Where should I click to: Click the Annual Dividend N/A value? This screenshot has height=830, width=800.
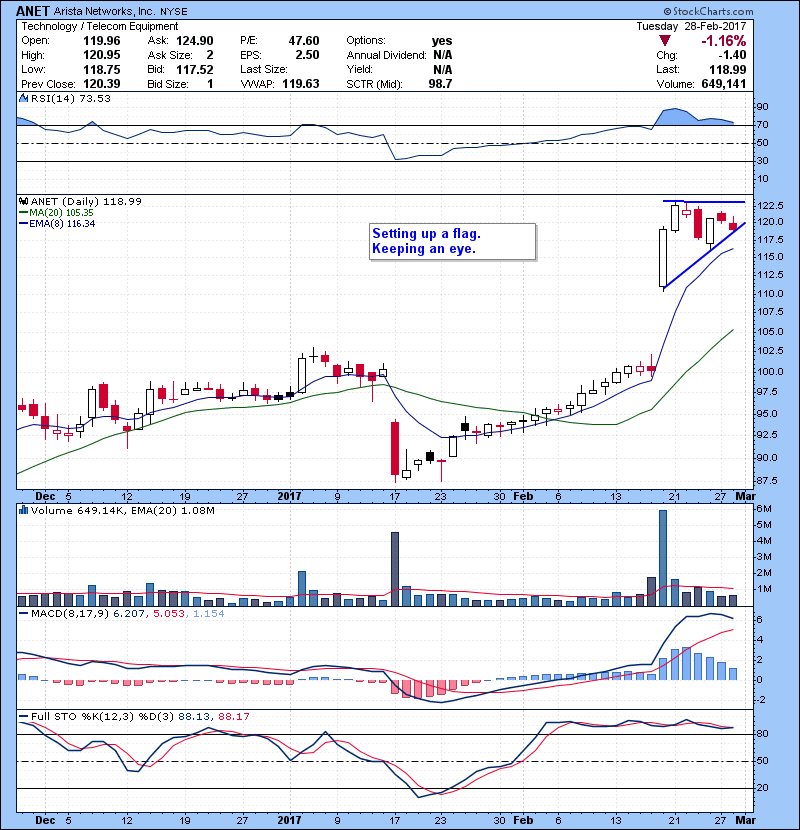443,55
